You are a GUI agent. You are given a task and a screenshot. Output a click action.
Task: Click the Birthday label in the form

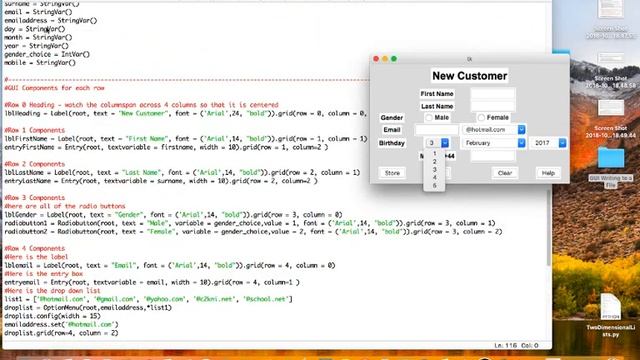tap(391, 143)
